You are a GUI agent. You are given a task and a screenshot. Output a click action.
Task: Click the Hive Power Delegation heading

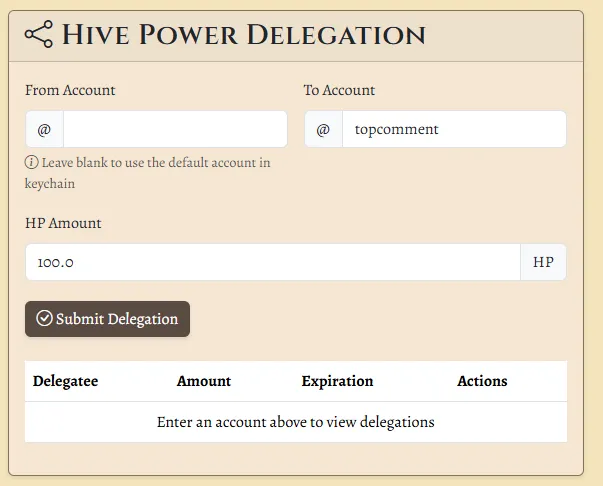(243, 35)
